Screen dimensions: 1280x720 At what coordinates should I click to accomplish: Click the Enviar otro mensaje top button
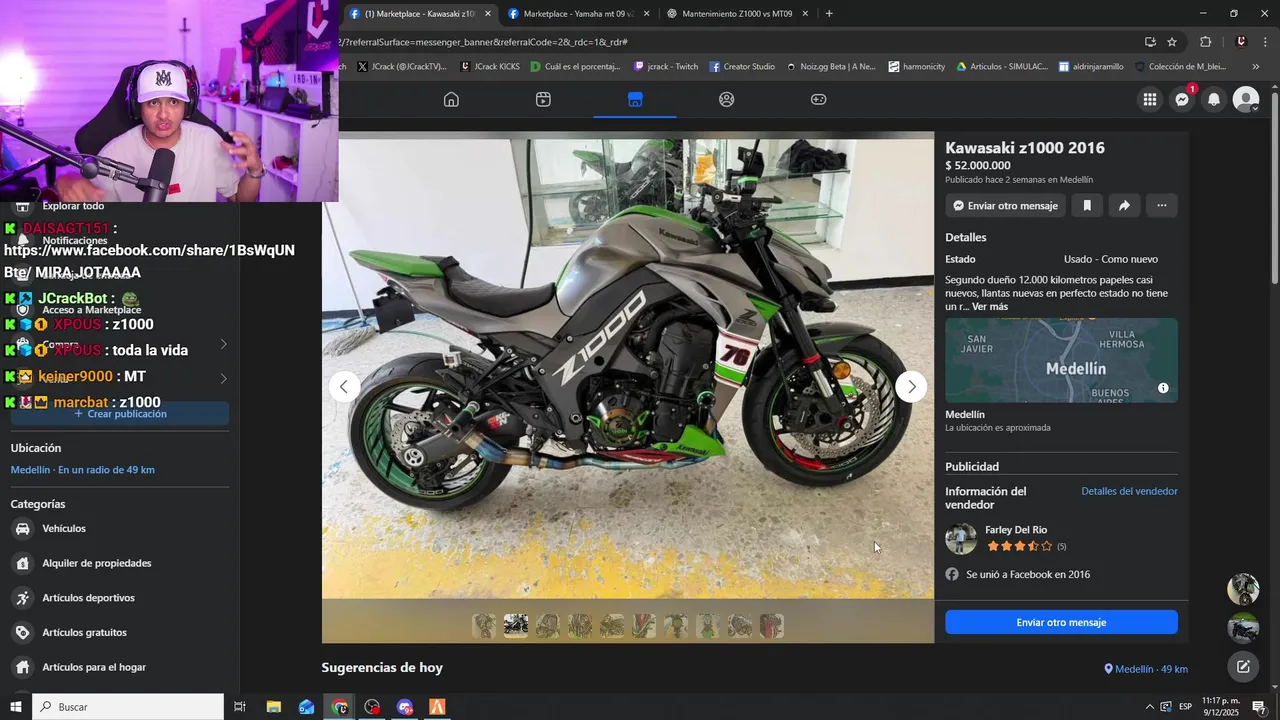coord(1005,205)
